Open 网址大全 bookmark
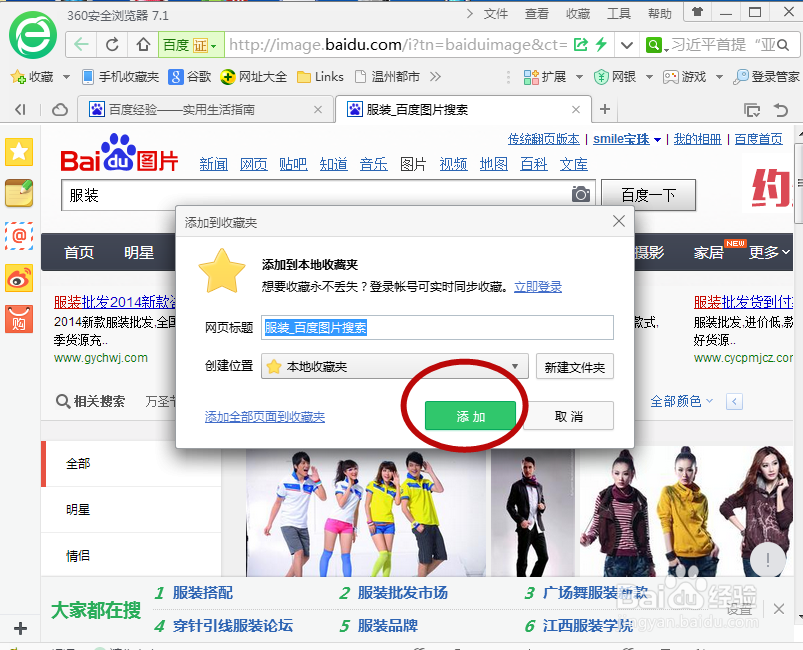Viewport: 803px width, 650px height. (x=253, y=77)
